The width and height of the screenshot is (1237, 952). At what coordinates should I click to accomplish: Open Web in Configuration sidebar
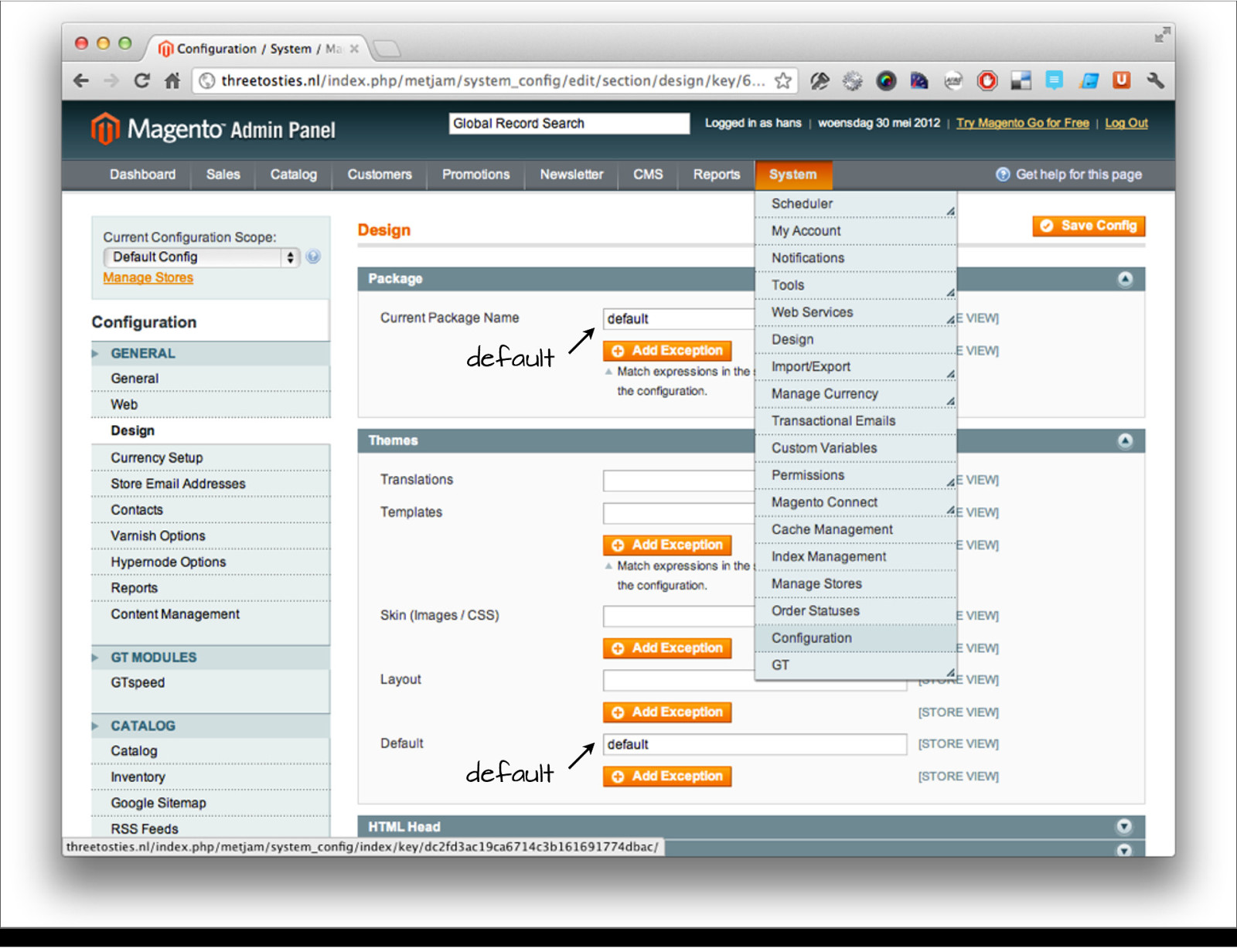click(210, 405)
